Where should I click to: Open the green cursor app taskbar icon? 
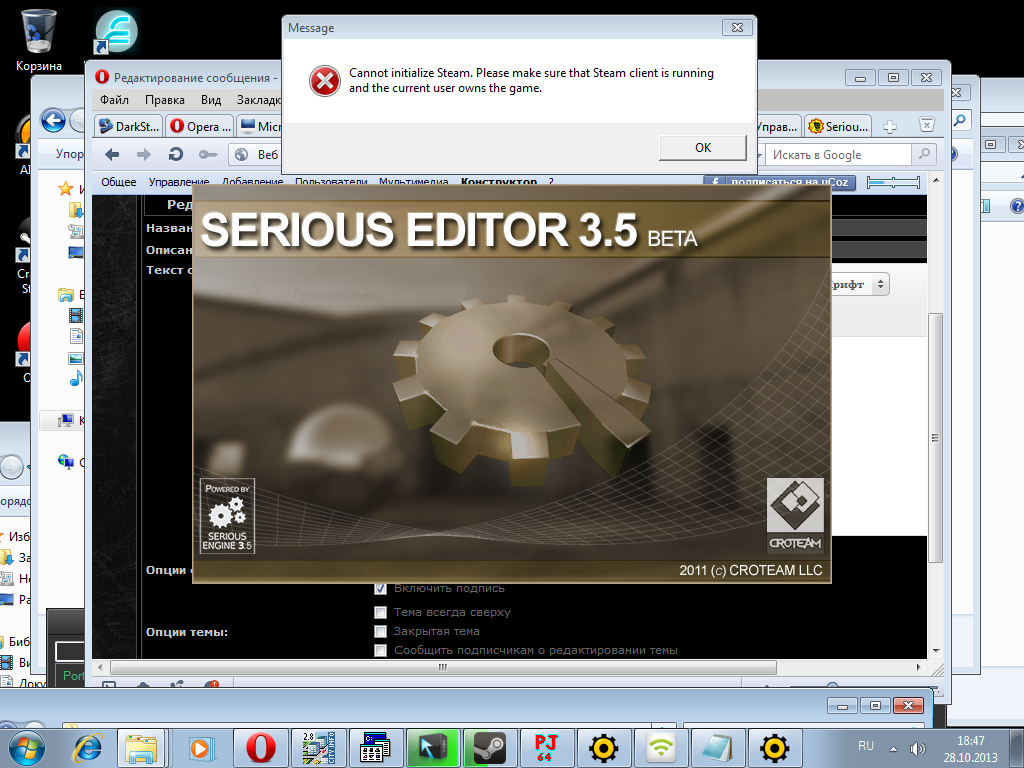pyautogui.click(x=432, y=747)
